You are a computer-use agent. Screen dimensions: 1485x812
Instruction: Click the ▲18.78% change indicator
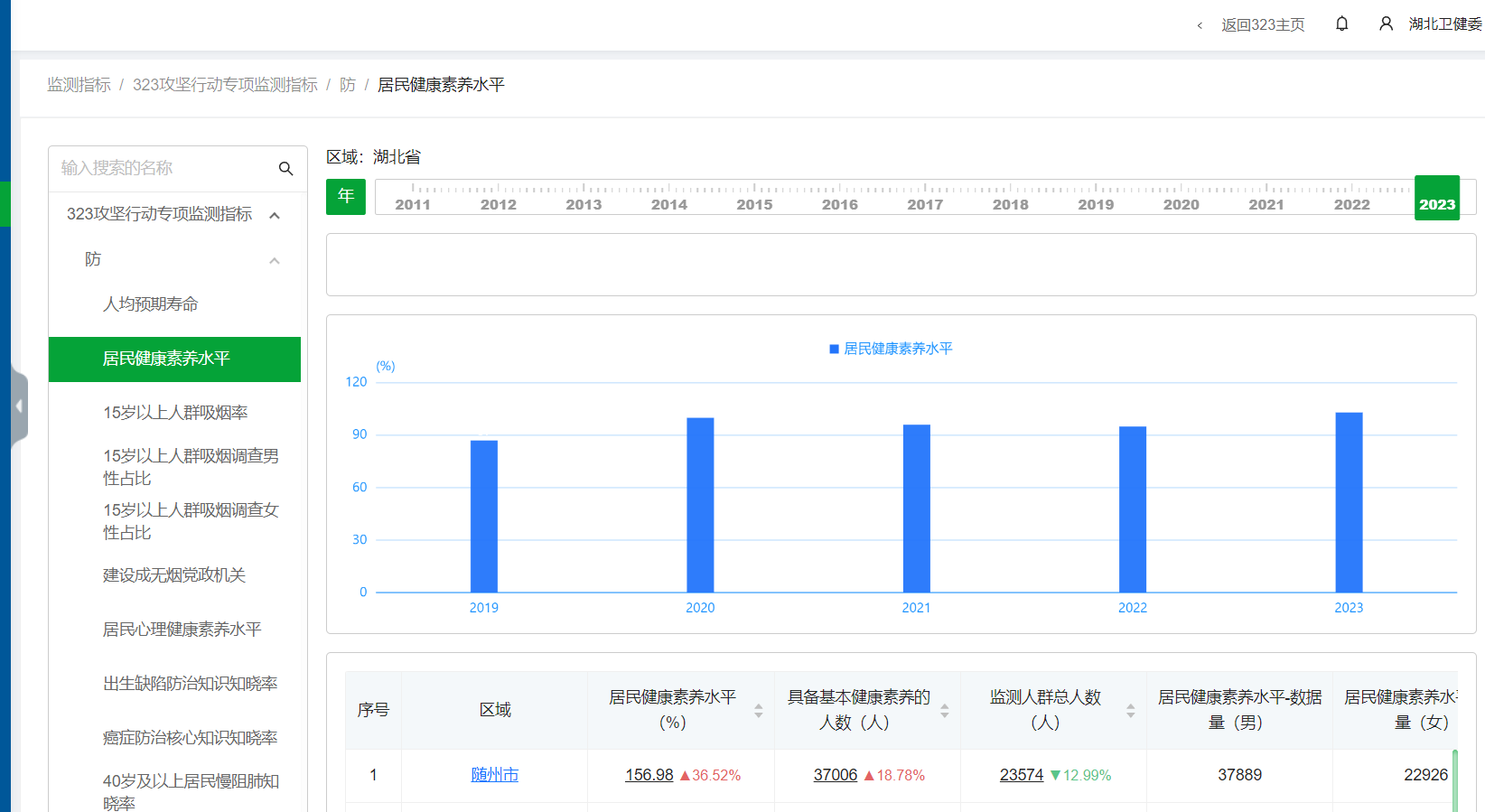tap(894, 775)
